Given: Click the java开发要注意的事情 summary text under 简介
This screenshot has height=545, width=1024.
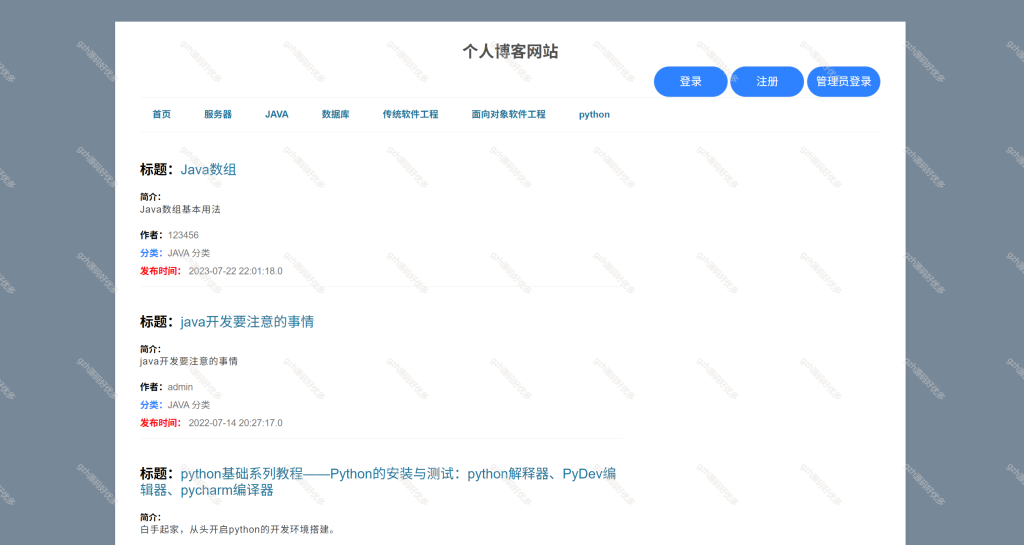Looking at the screenshot, I should (x=189, y=361).
